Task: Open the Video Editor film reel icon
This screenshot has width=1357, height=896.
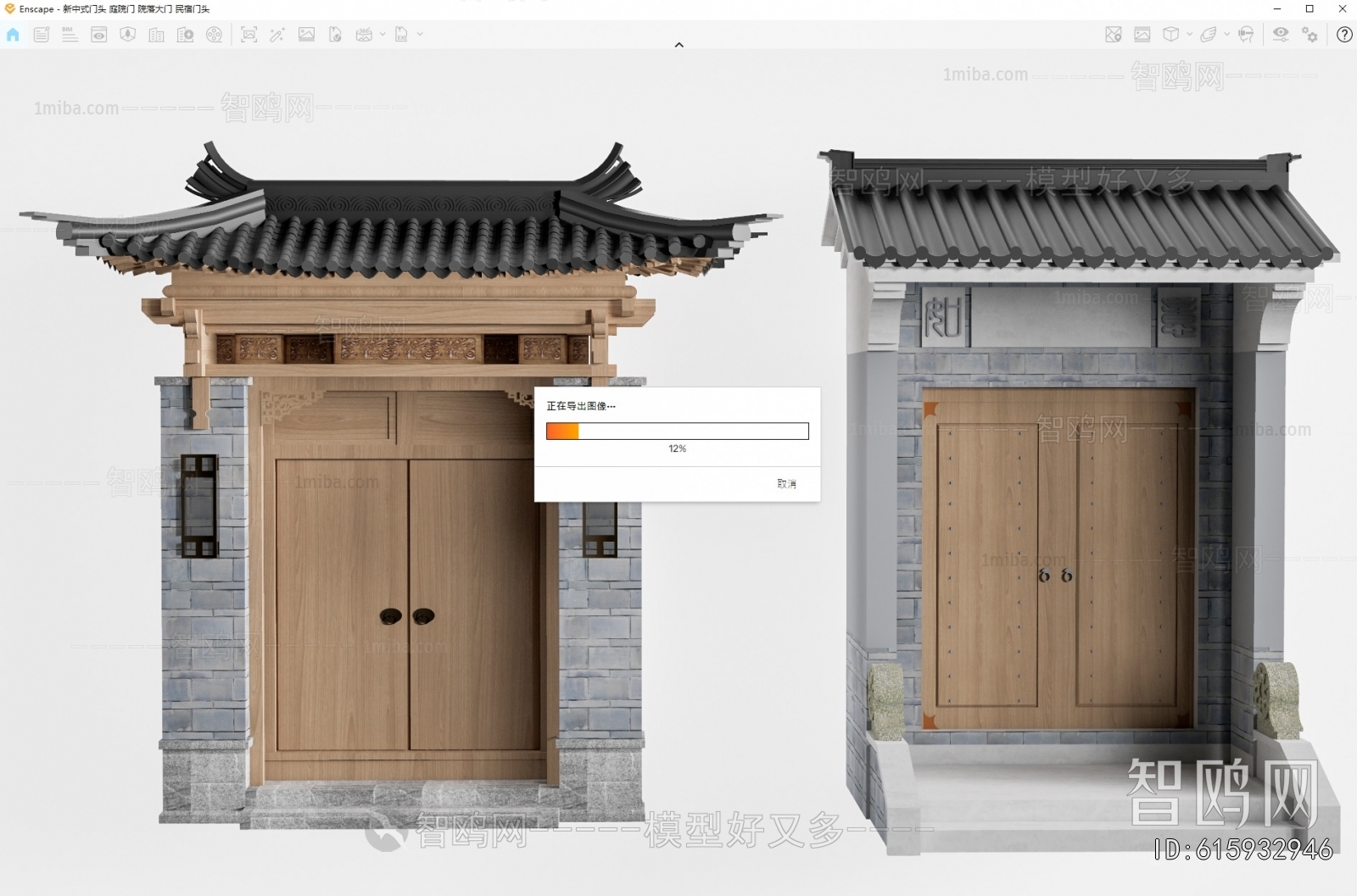Action: click(x=215, y=35)
